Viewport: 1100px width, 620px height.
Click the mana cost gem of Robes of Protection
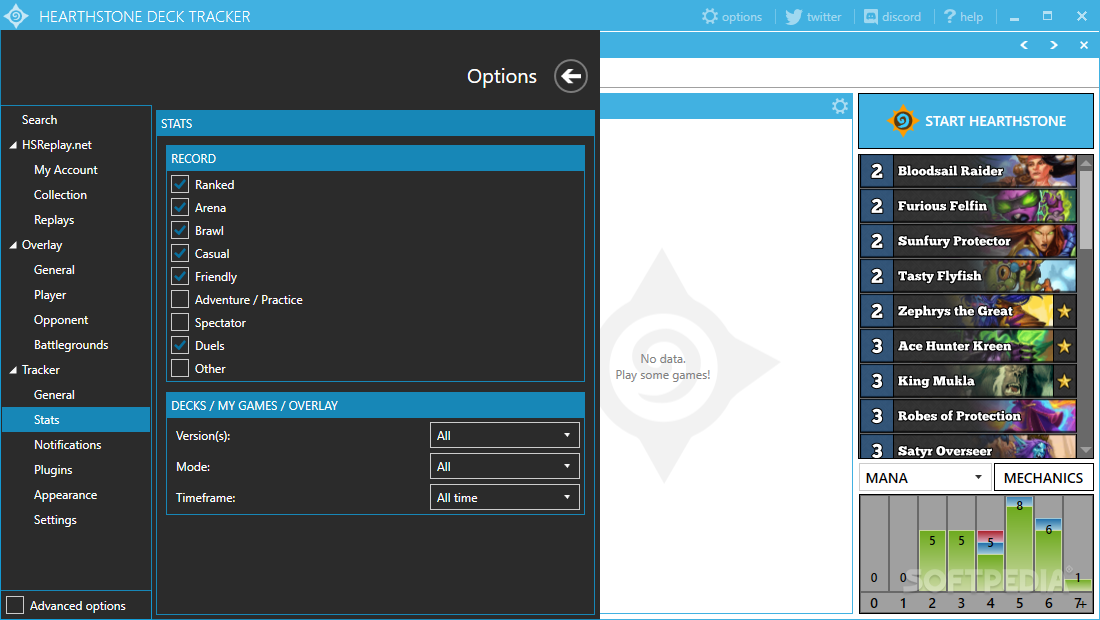pos(877,416)
